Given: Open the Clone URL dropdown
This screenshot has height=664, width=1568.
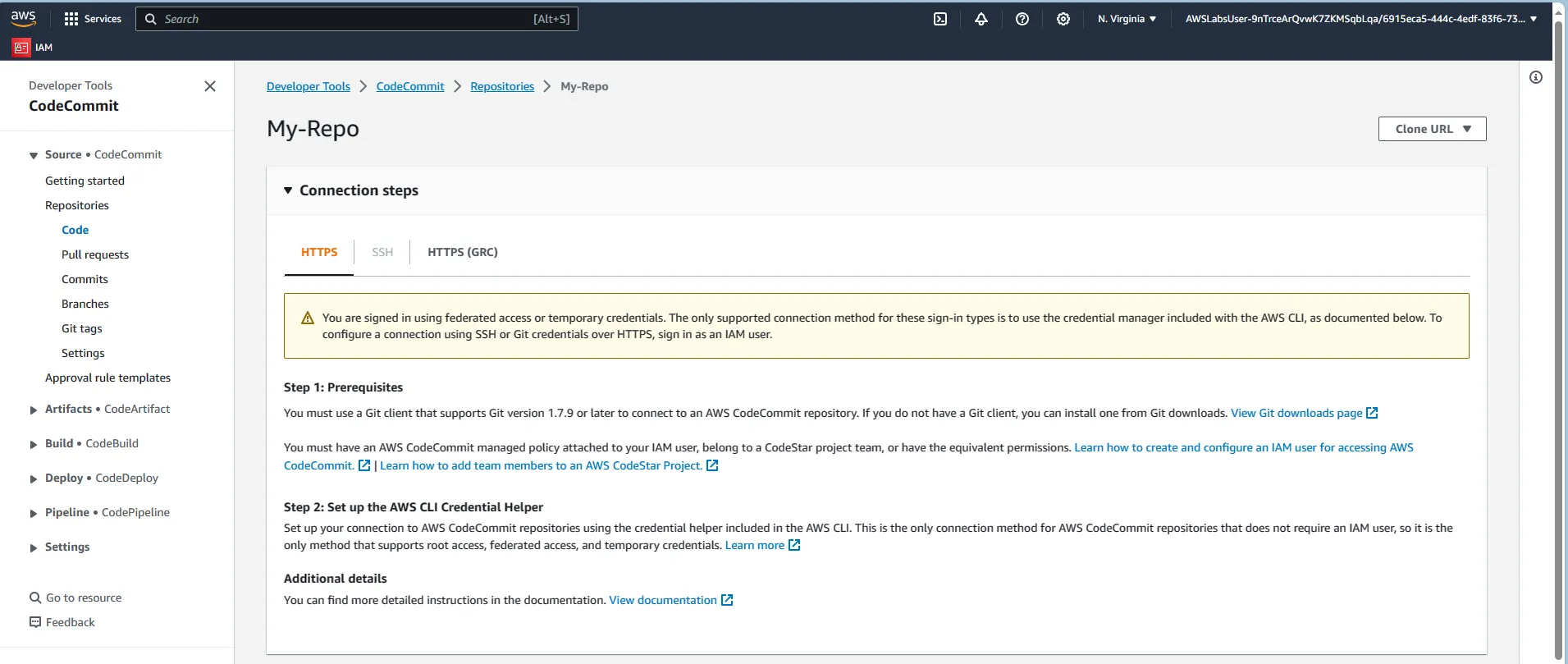Looking at the screenshot, I should click(x=1432, y=129).
